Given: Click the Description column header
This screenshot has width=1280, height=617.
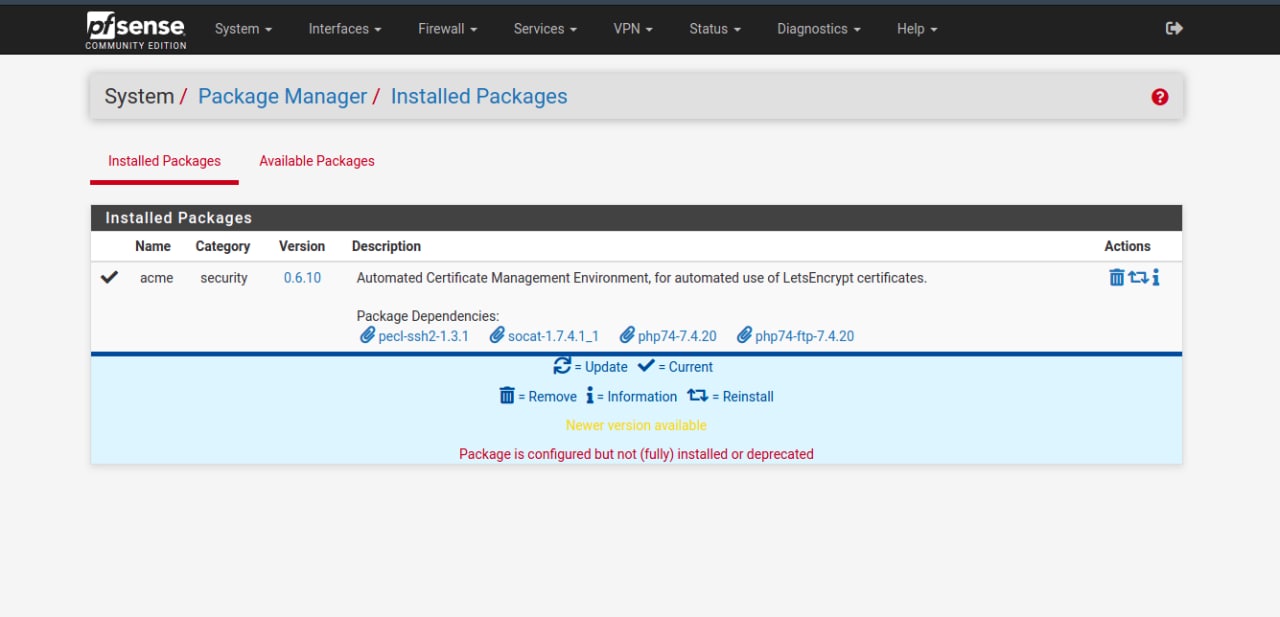Looking at the screenshot, I should point(386,246).
